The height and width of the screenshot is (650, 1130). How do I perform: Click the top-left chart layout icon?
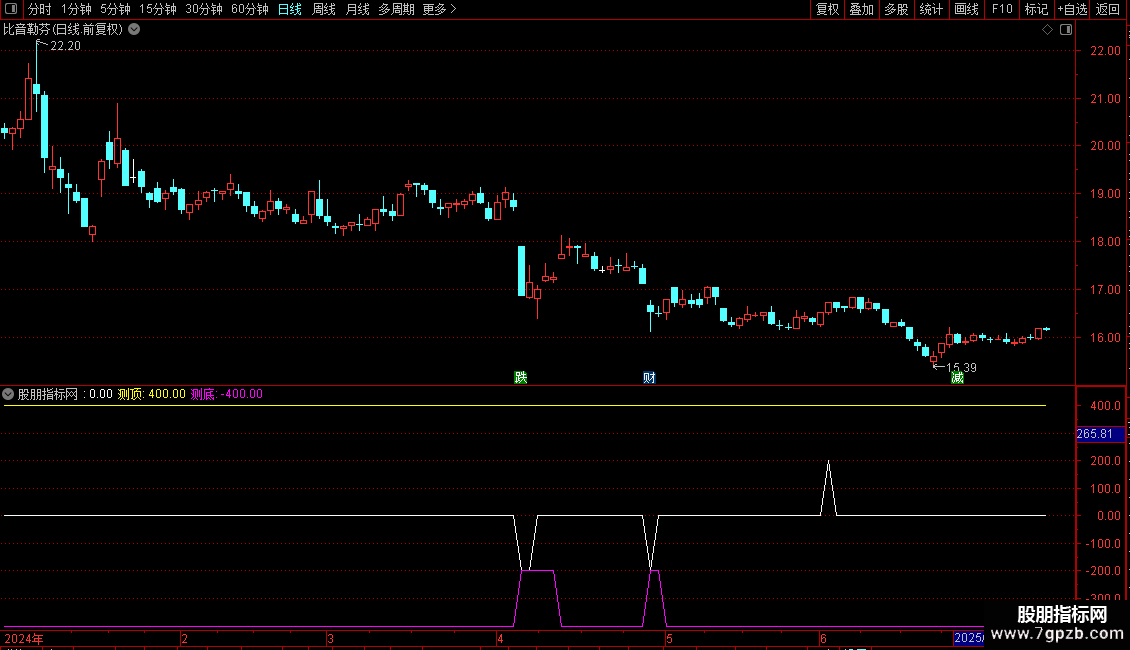(11, 9)
